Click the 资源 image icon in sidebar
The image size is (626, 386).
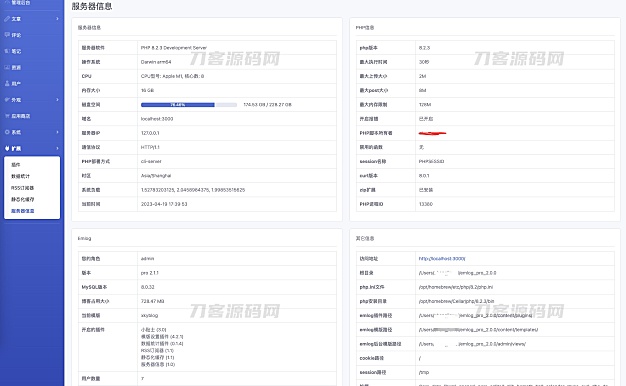[x=7, y=67]
